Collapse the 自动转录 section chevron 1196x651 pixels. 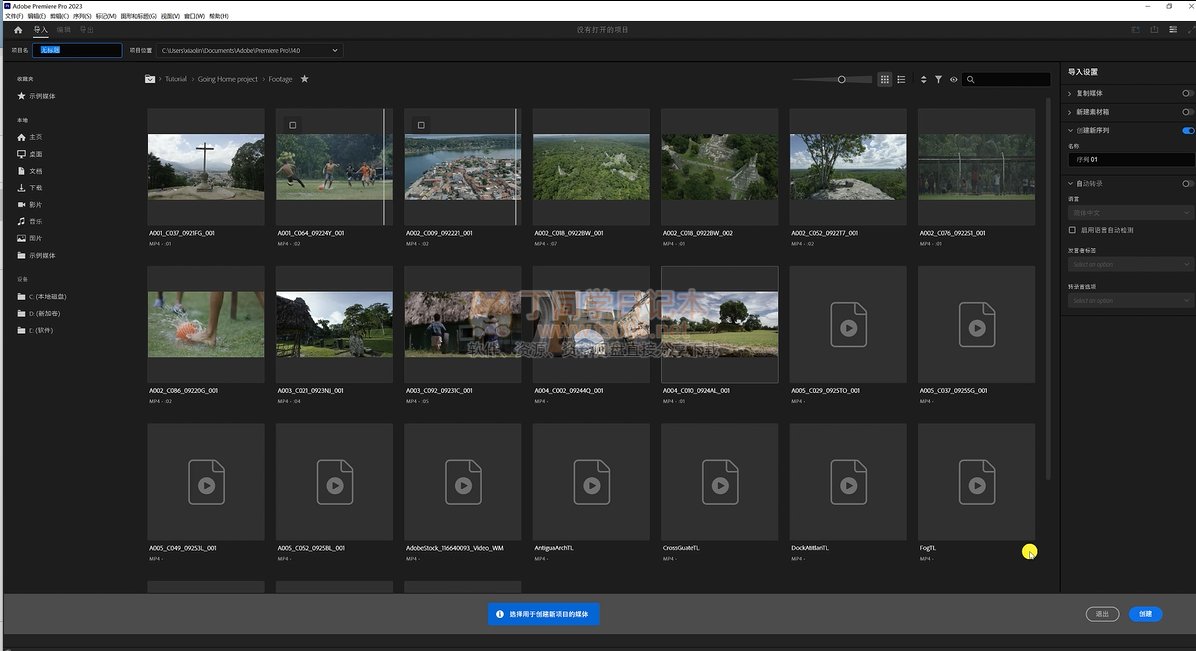[1070, 183]
